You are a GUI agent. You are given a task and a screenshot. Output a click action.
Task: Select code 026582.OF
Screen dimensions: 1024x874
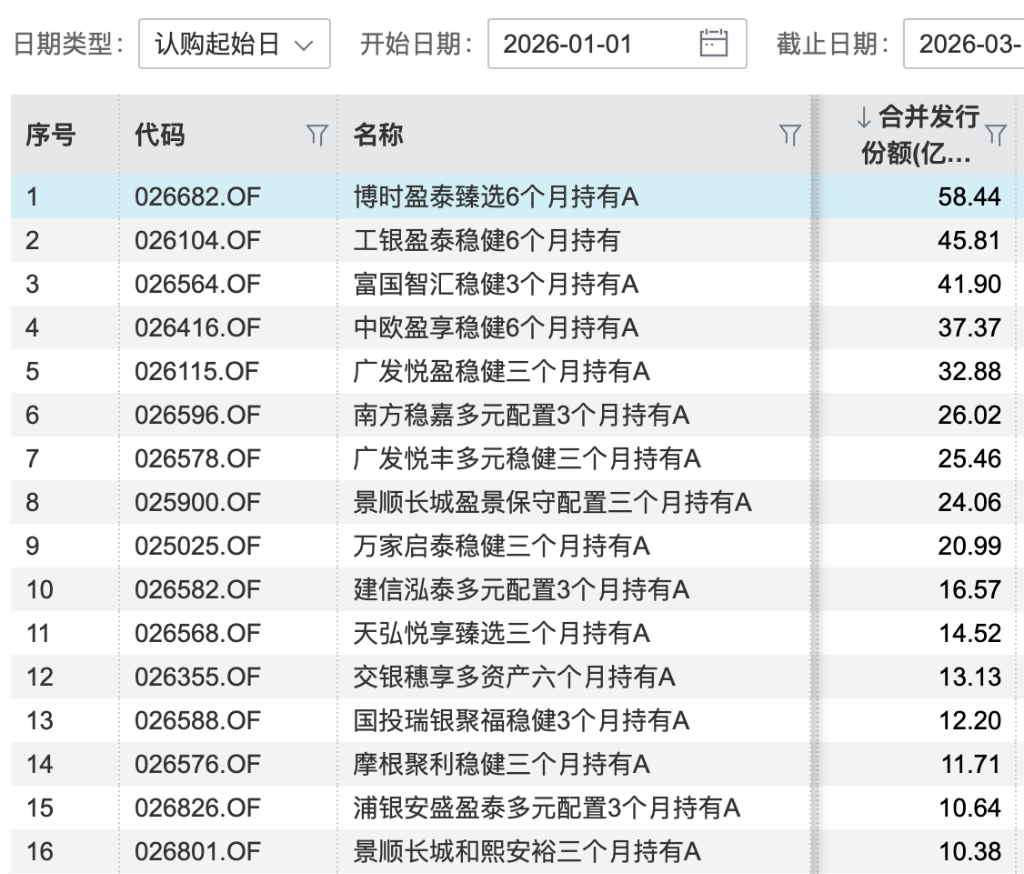tap(197, 591)
